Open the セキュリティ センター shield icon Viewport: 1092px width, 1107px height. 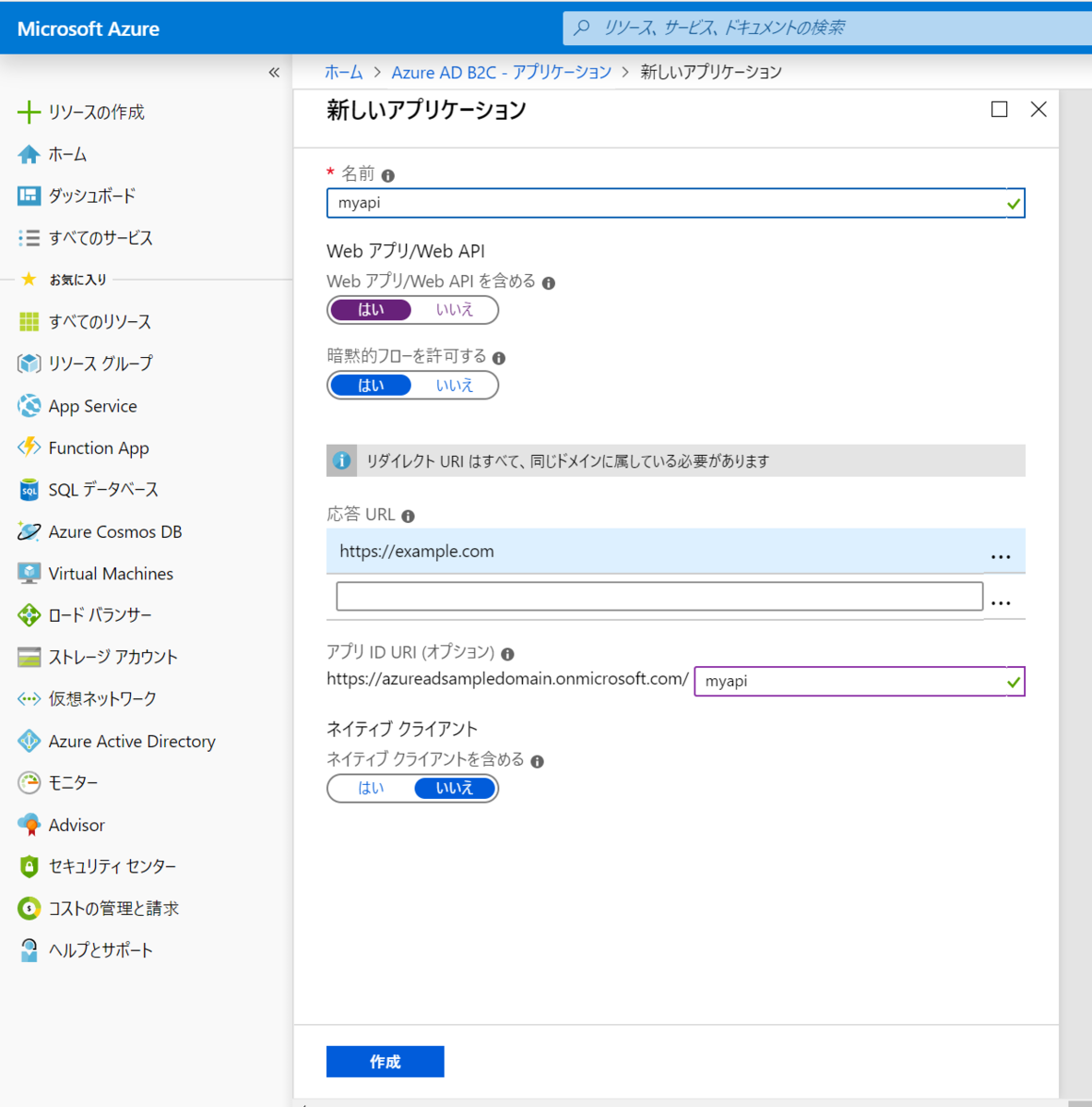tap(29, 866)
